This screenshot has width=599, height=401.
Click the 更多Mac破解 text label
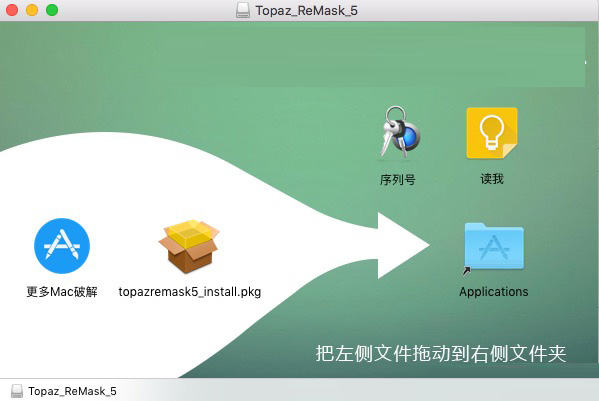point(62,292)
